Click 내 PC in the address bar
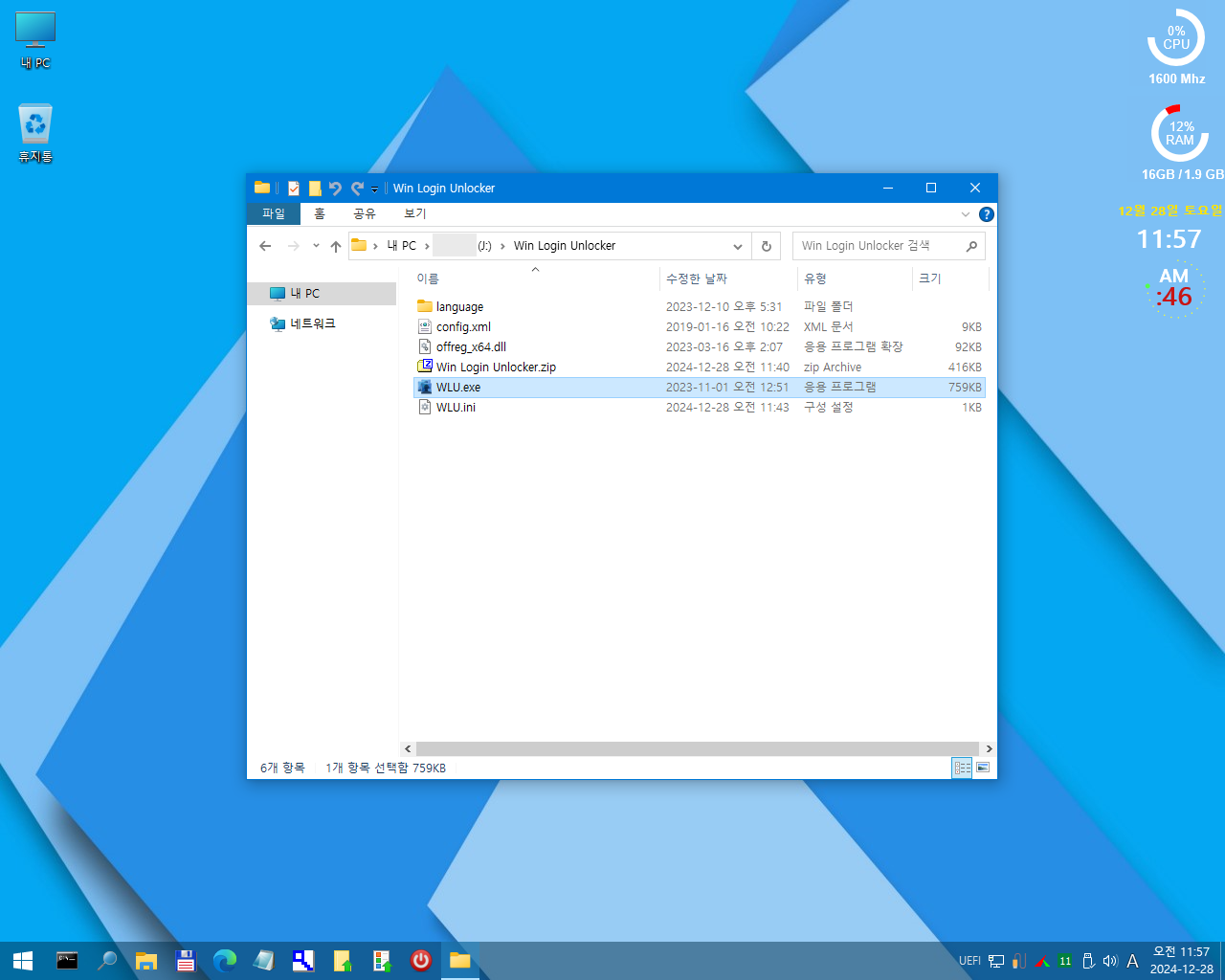Viewport: 1225px width, 980px height. 402,246
